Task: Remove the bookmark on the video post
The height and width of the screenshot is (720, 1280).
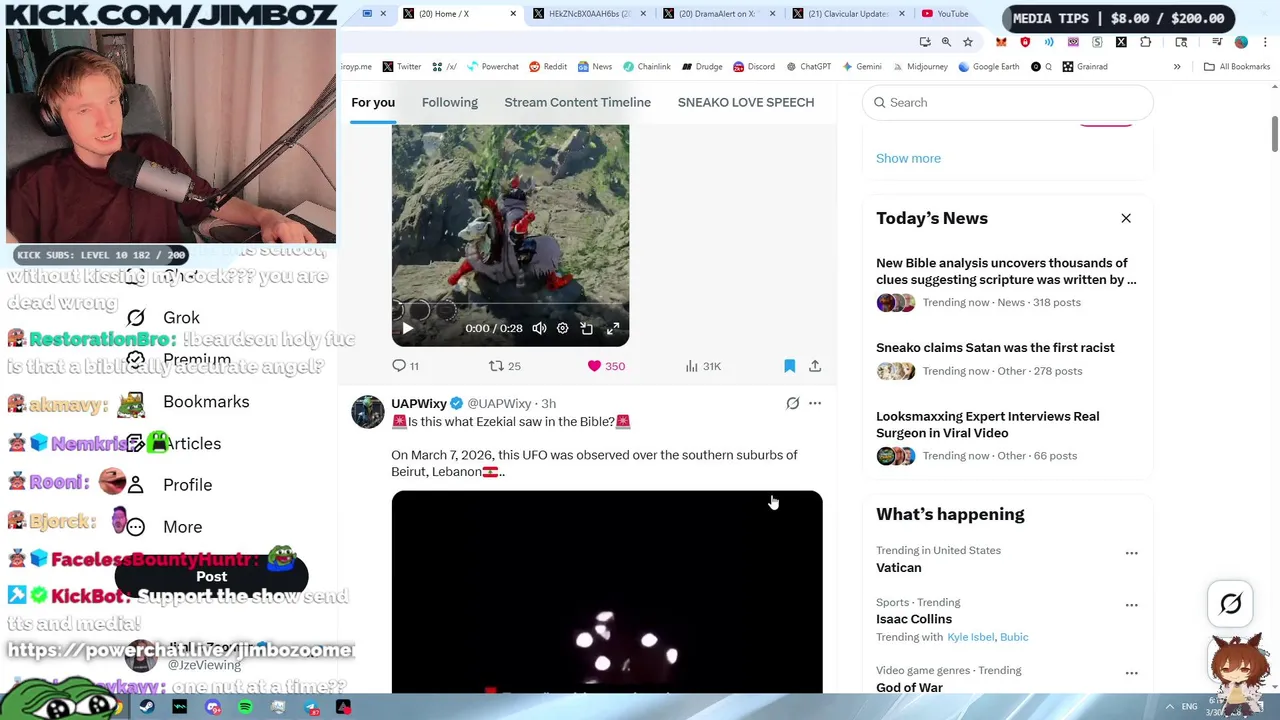Action: point(789,366)
